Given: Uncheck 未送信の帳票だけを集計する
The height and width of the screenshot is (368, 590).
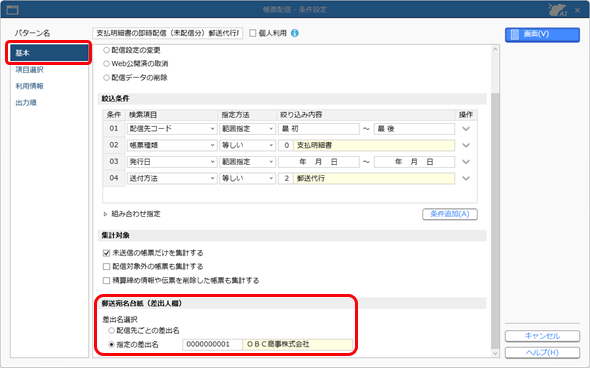Looking at the screenshot, I should click(x=106, y=253).
